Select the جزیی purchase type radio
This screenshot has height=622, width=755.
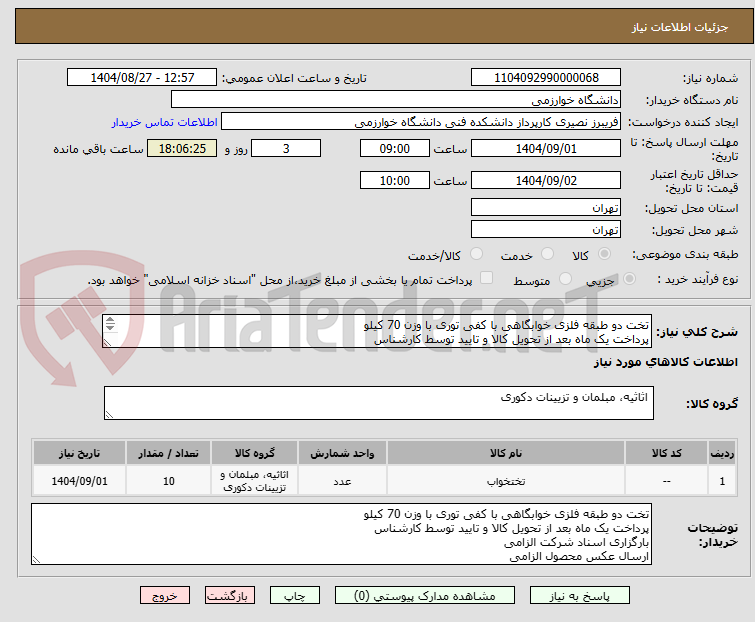point(629,279)
